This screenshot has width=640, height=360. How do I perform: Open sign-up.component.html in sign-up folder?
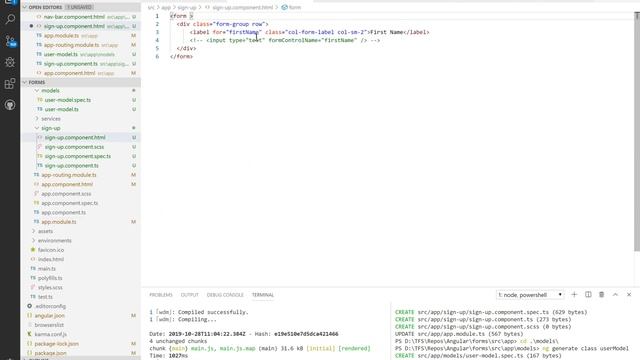[x=80, y=138]
